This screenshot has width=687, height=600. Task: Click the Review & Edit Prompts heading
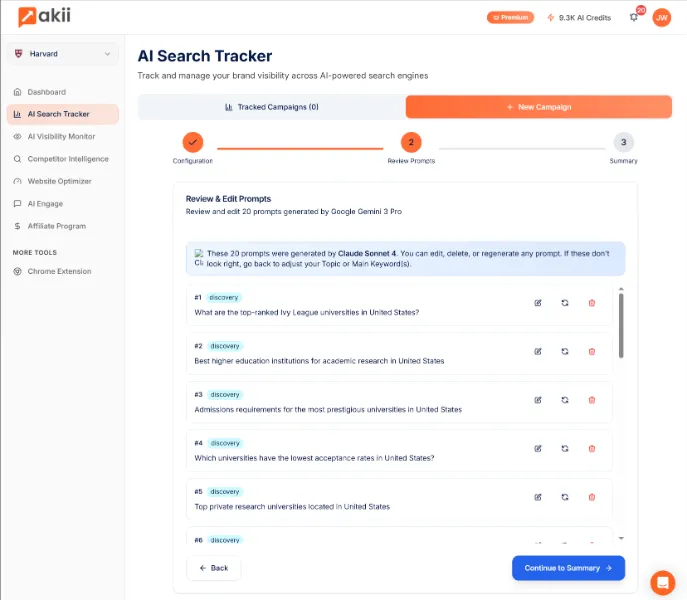(228, 199)
